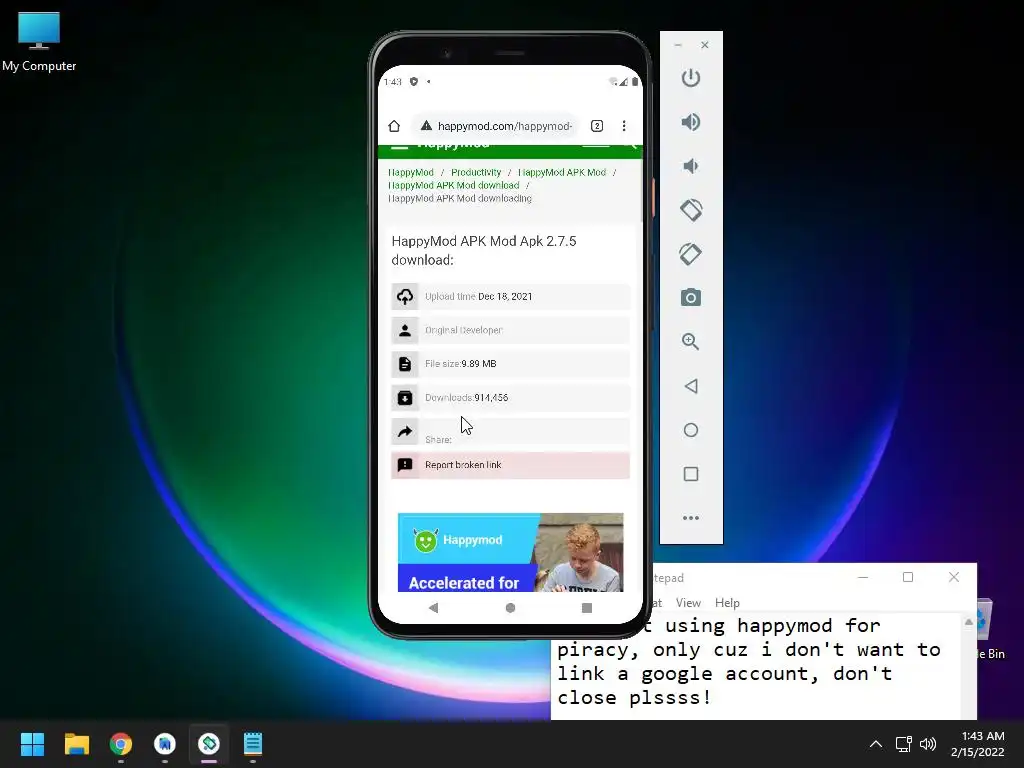Viewport: 1024px width, 768px height.
Task: Open the Notepad View menu
Action: point(688,603)
